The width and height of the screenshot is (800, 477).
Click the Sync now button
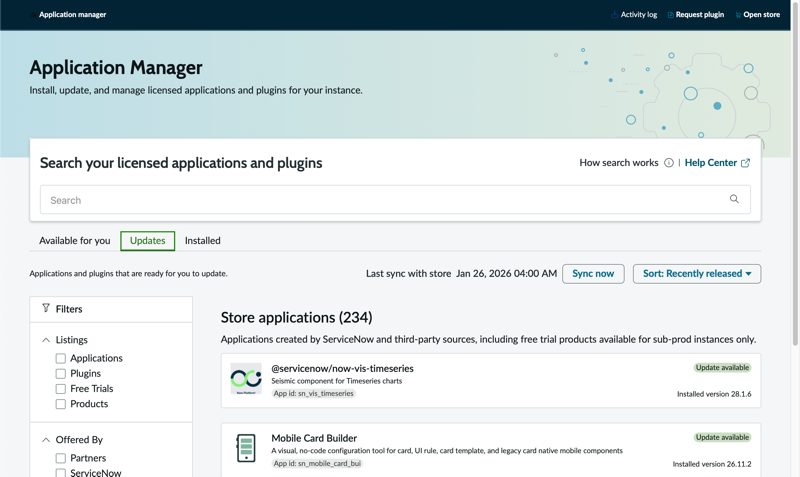pyautogui.click(x=593, y=273)
